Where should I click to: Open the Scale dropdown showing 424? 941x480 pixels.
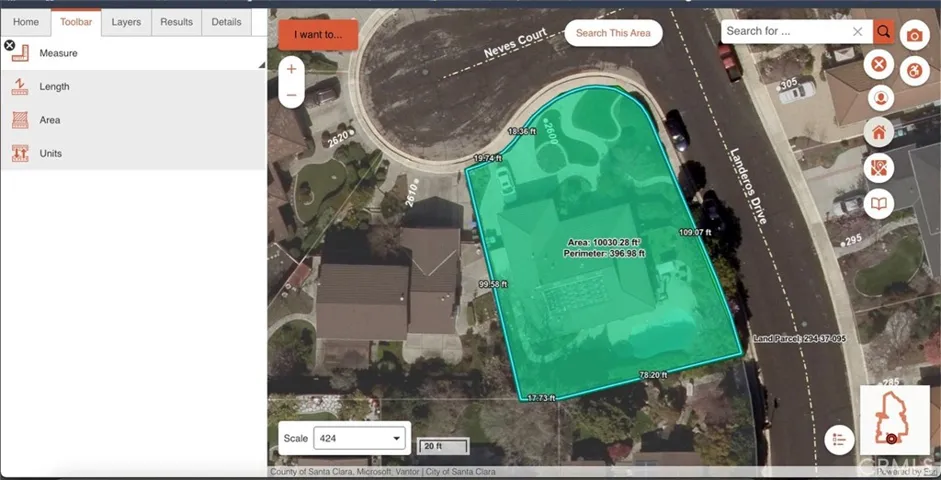359,438
